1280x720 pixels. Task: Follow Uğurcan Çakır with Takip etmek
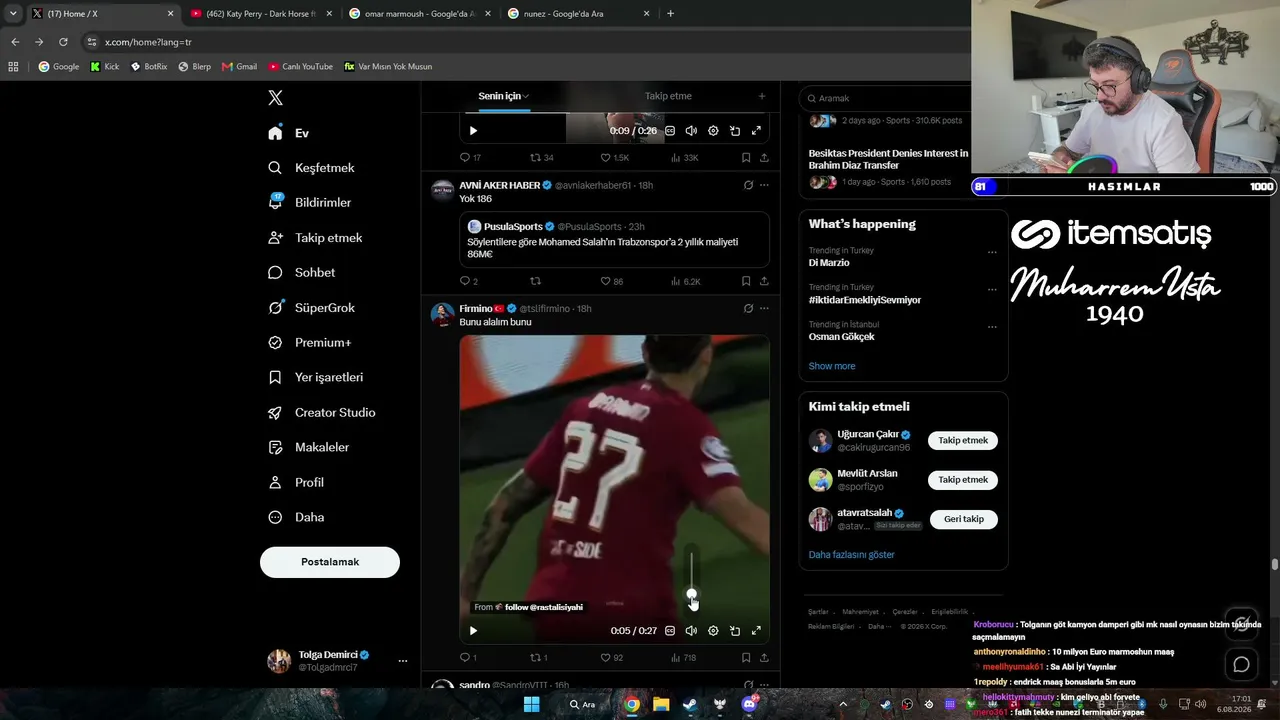click(963, 441)
